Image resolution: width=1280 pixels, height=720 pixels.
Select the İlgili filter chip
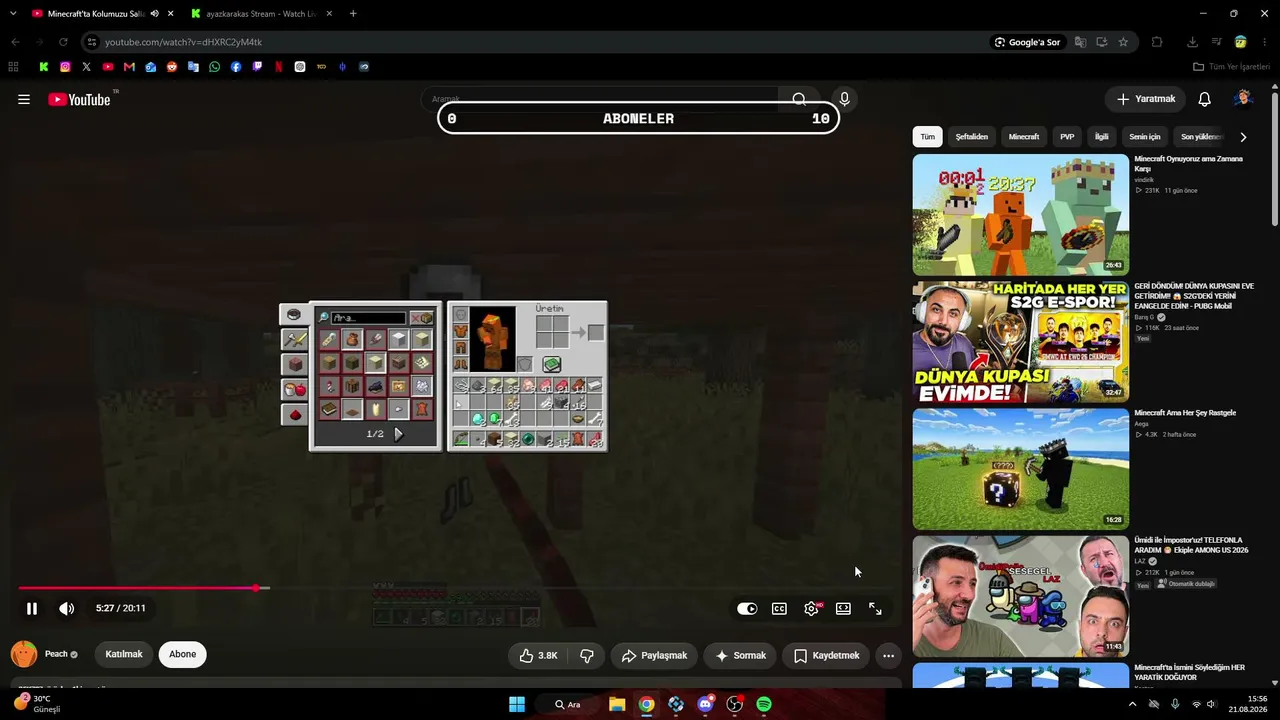pyautogui.click(x=1102, y=137)
